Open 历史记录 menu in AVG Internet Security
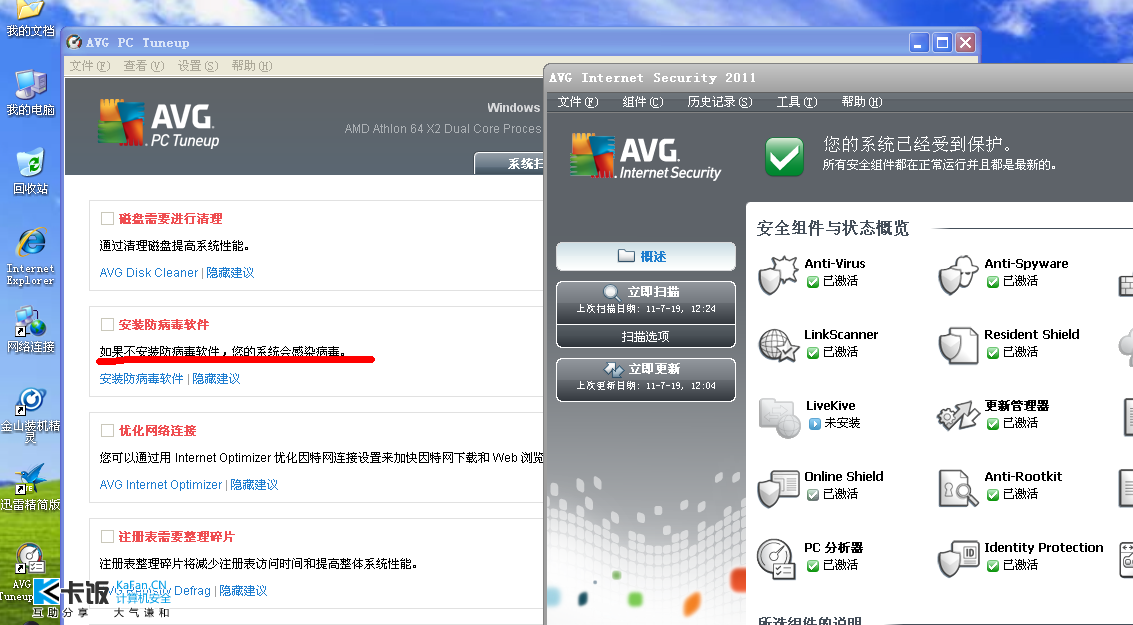Screen dimensions: 1133x625 pos(720,102)
